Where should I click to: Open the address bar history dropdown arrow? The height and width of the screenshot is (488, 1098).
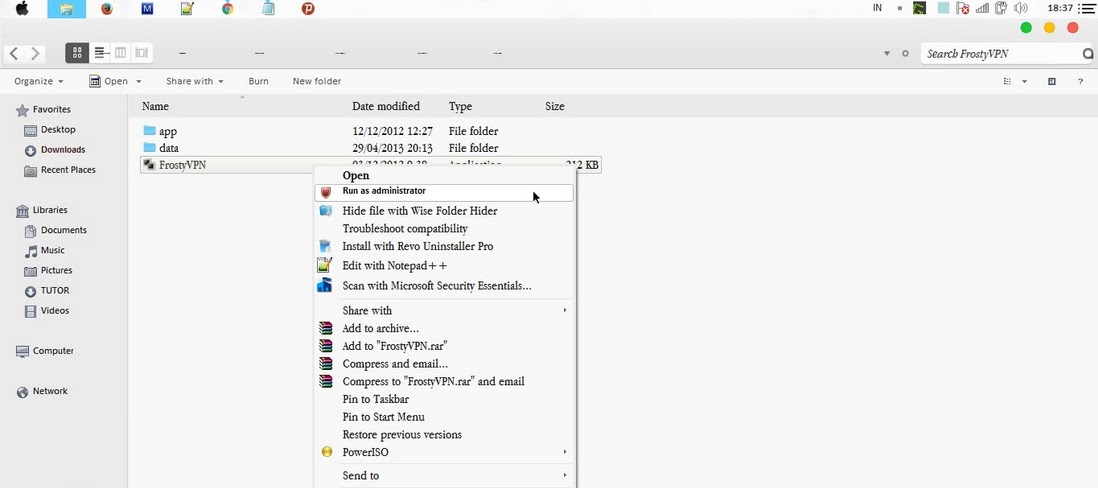[x=887, y=54]
